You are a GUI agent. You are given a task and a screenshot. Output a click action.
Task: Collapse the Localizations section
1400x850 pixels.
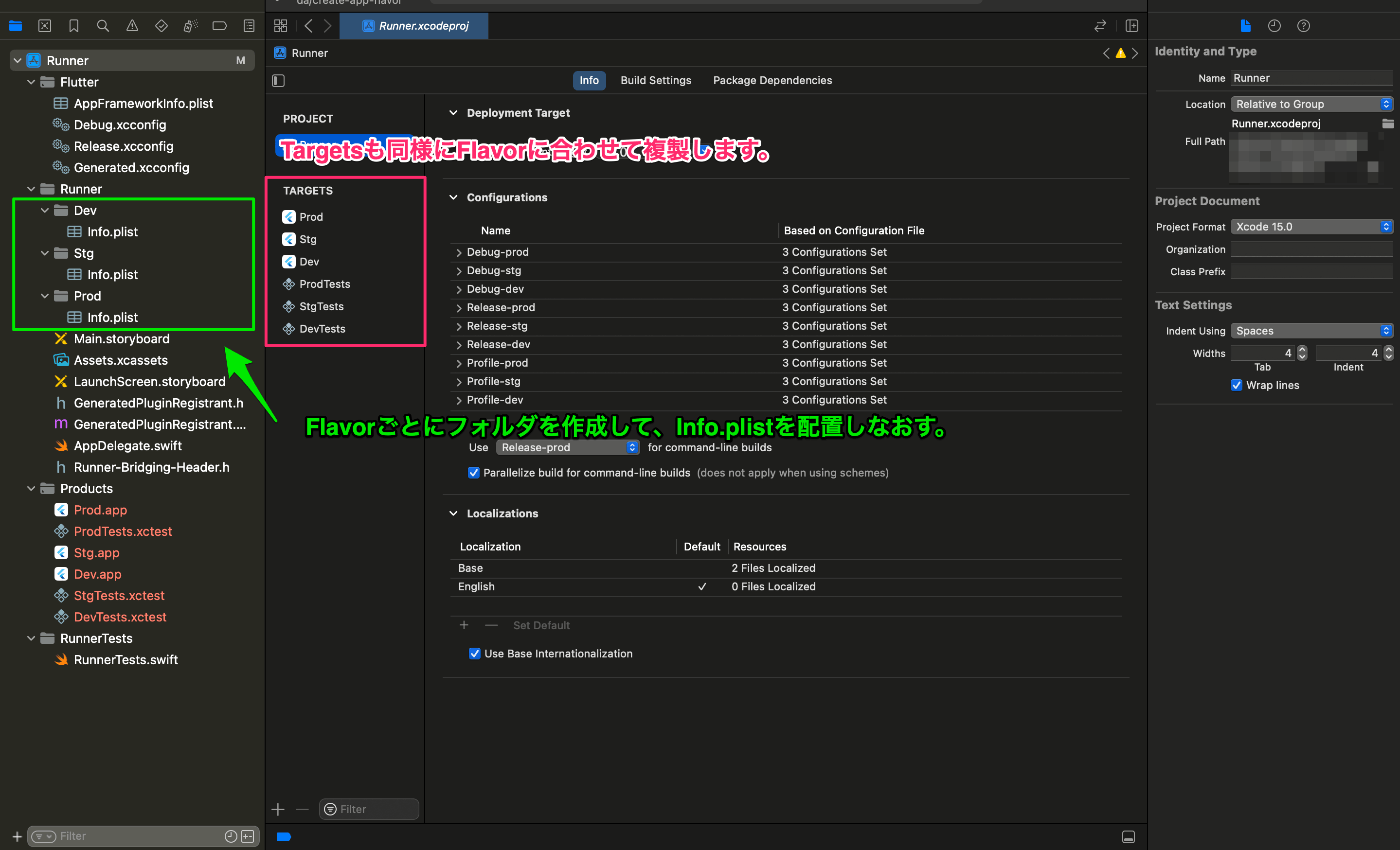point(453,514)
